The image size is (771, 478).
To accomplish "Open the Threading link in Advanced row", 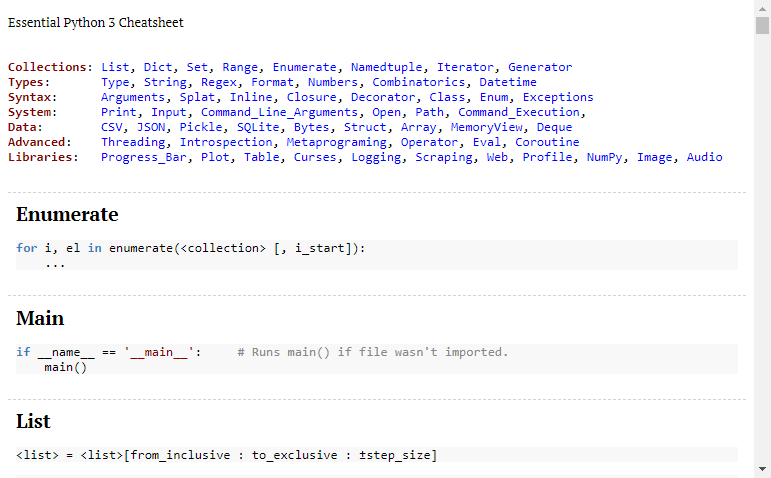I will point(133,142).
